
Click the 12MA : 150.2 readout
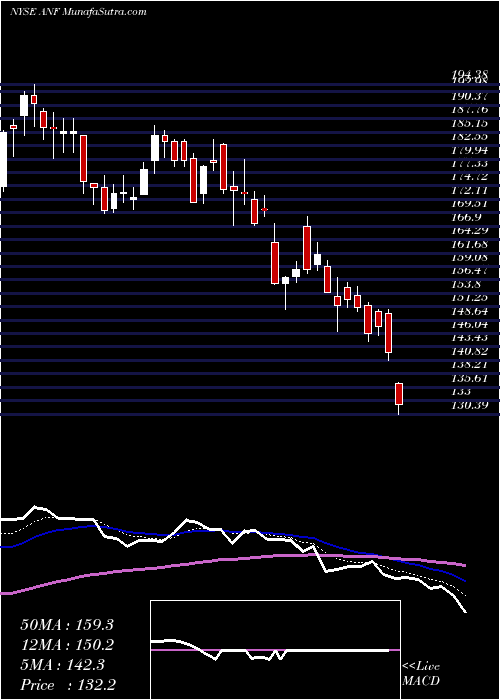(67, 645)
